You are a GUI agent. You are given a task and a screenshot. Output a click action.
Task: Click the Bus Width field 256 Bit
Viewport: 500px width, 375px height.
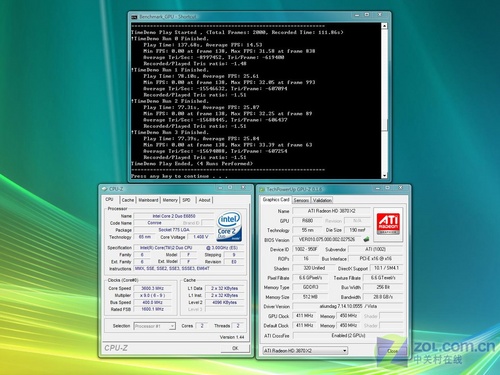[x=383, y=287]
